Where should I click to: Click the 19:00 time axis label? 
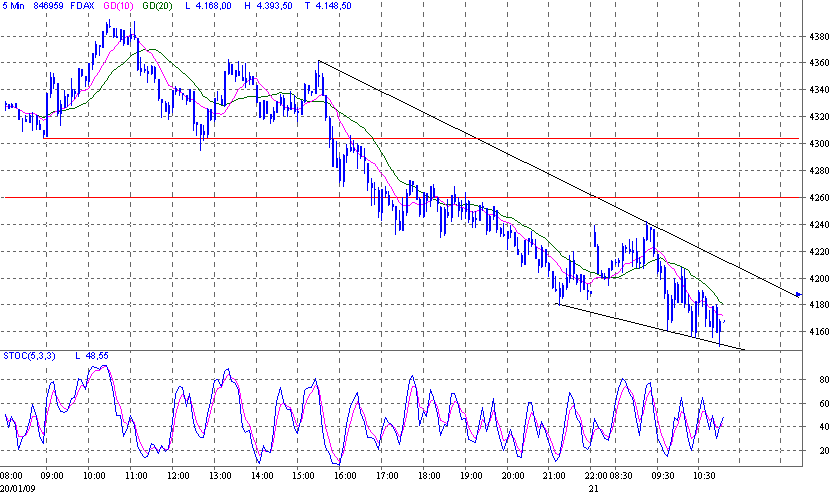(x=470, y=476)
